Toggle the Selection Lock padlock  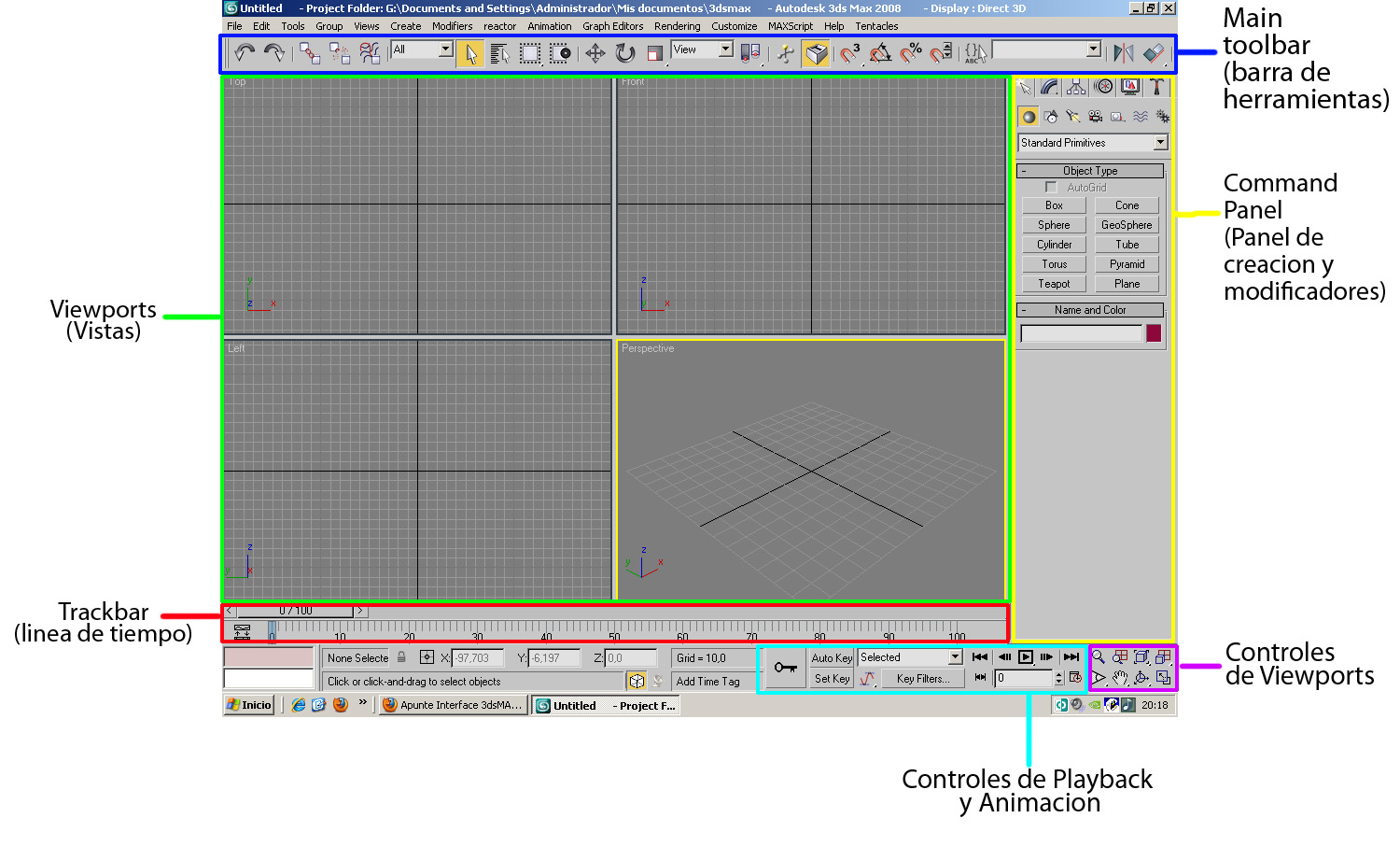coord(401,657)
